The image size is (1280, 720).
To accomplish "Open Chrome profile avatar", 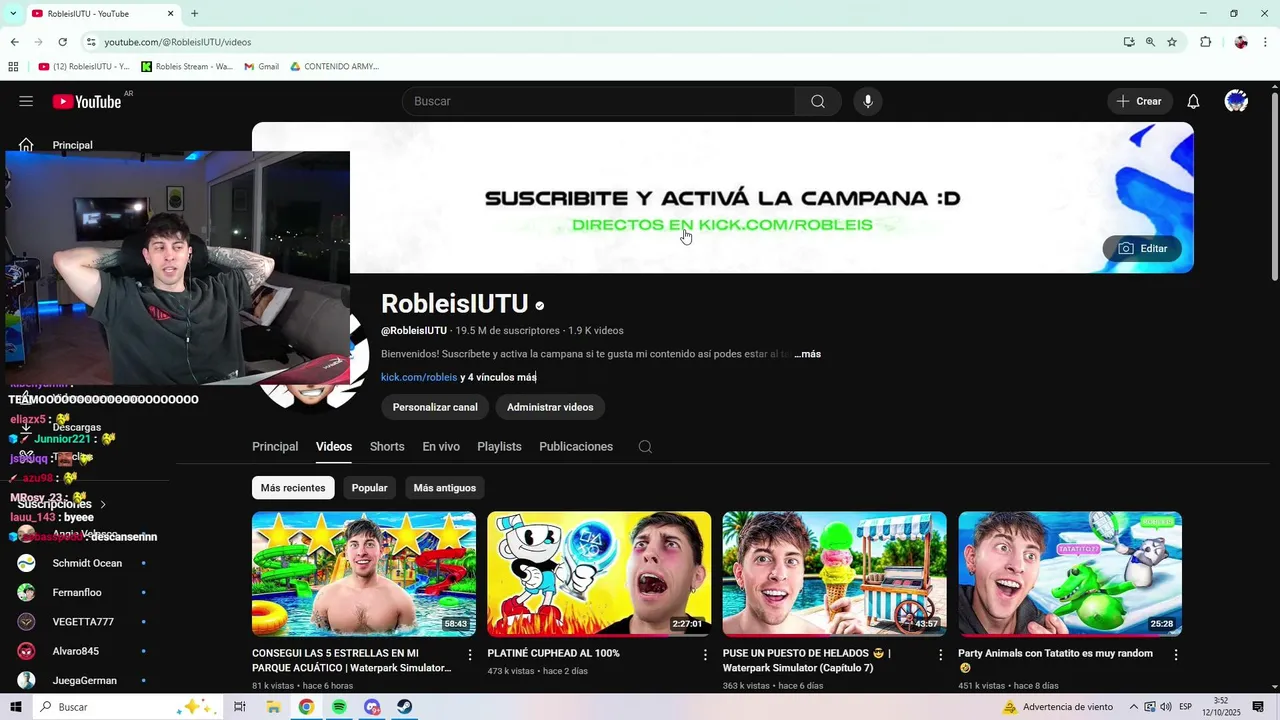I will [x=1241, y=42].
